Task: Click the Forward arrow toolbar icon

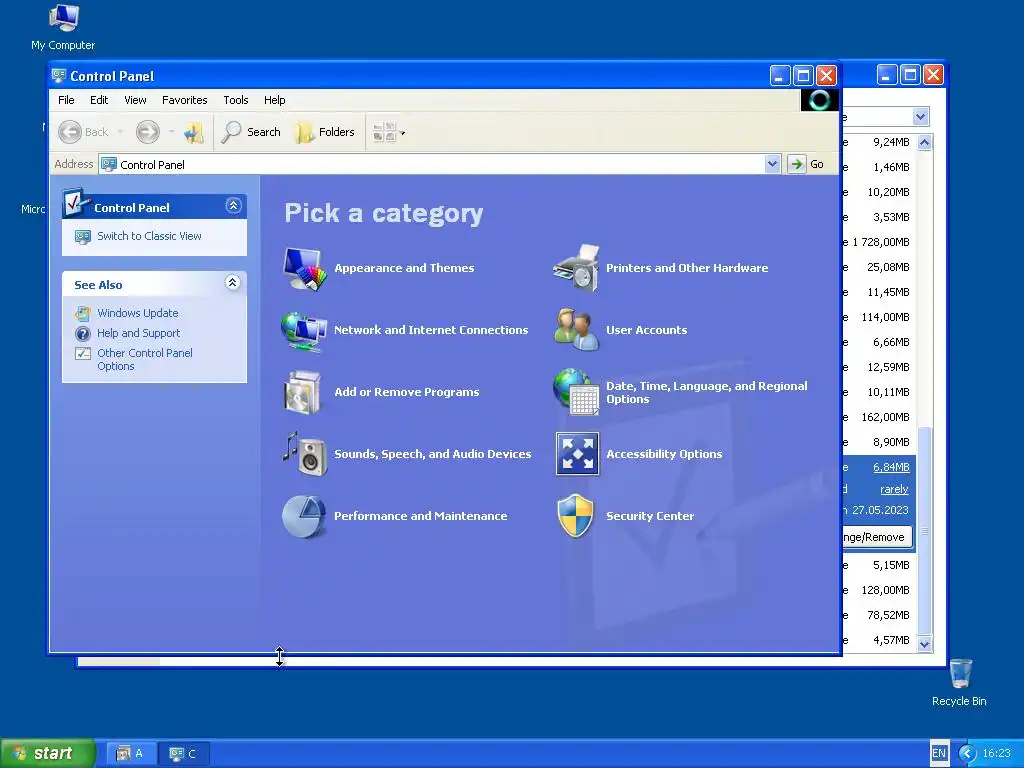Action: click(x=148, y=132)
